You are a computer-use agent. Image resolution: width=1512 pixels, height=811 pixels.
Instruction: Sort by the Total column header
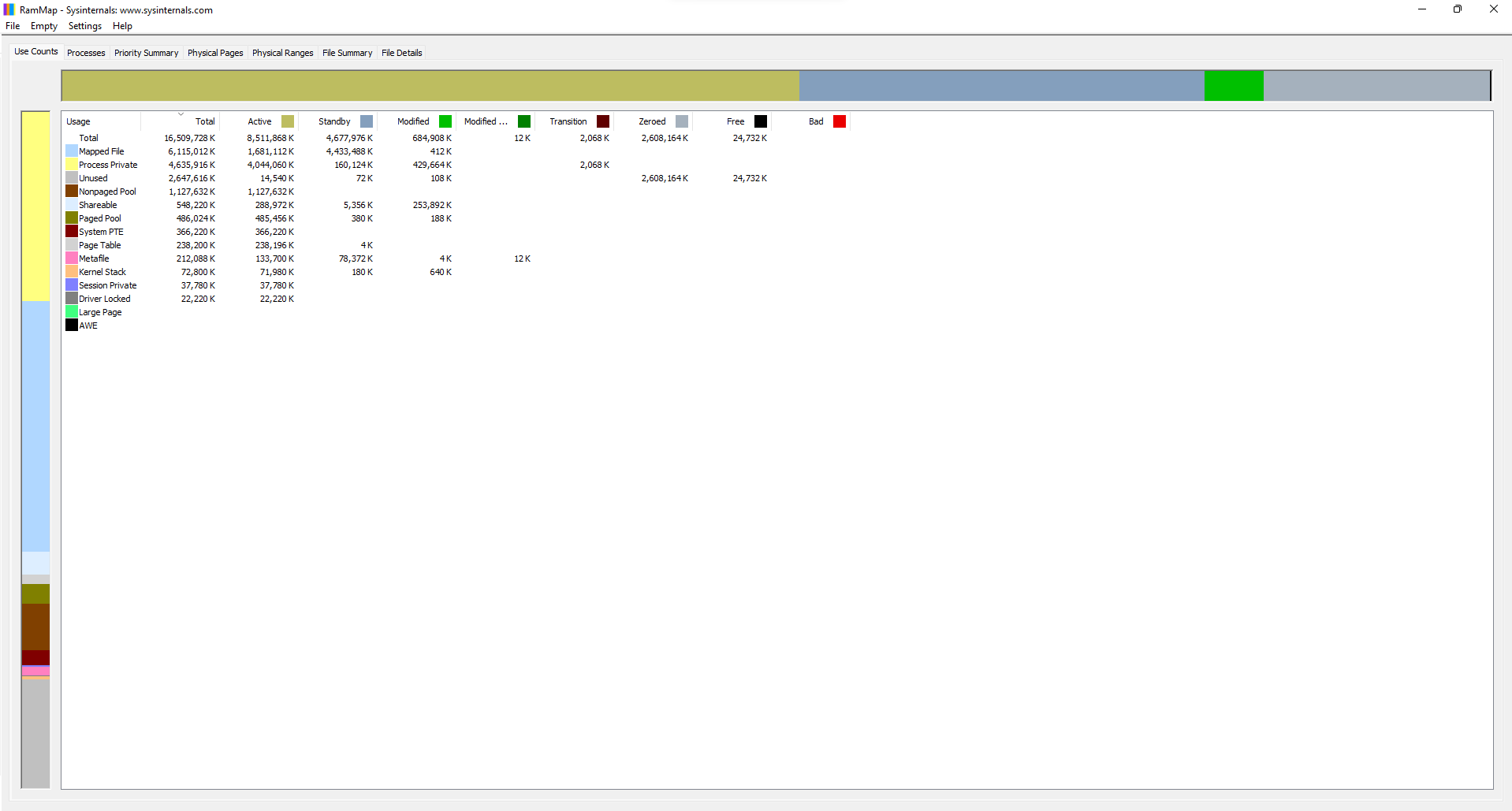[x=180, y=121]
